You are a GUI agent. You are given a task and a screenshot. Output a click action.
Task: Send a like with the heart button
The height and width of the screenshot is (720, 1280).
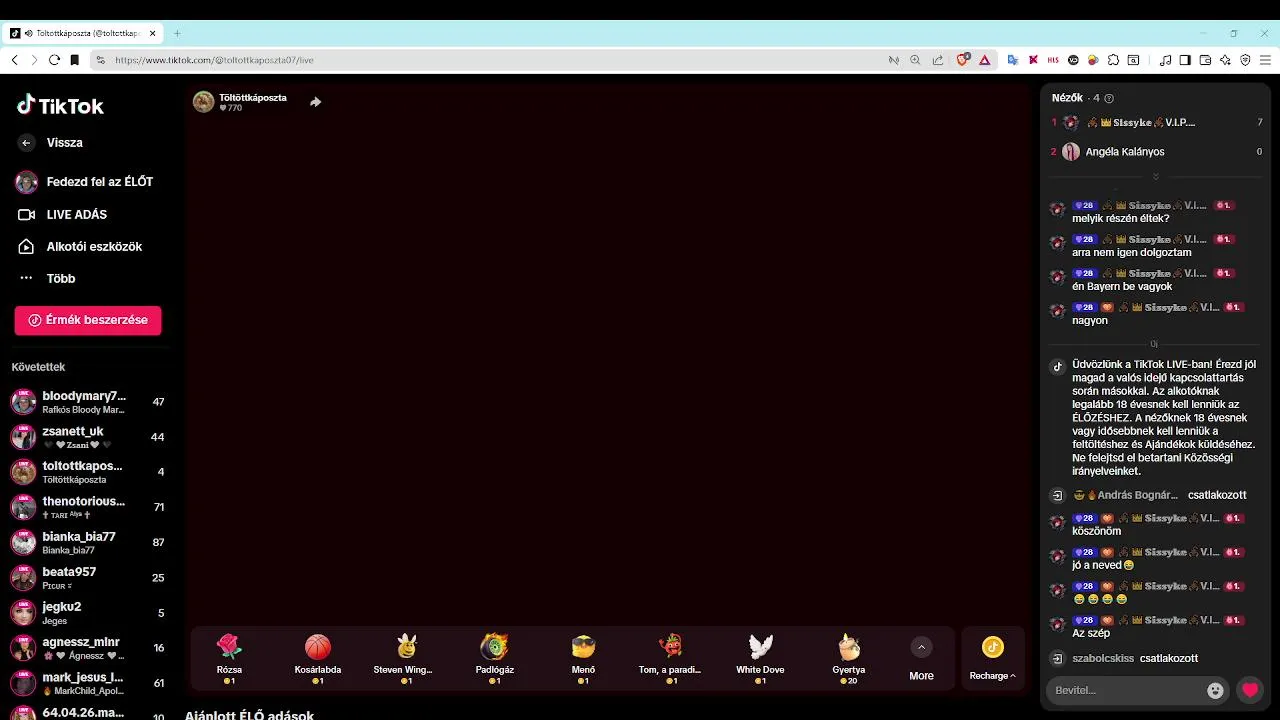[x=1250, y=690]
